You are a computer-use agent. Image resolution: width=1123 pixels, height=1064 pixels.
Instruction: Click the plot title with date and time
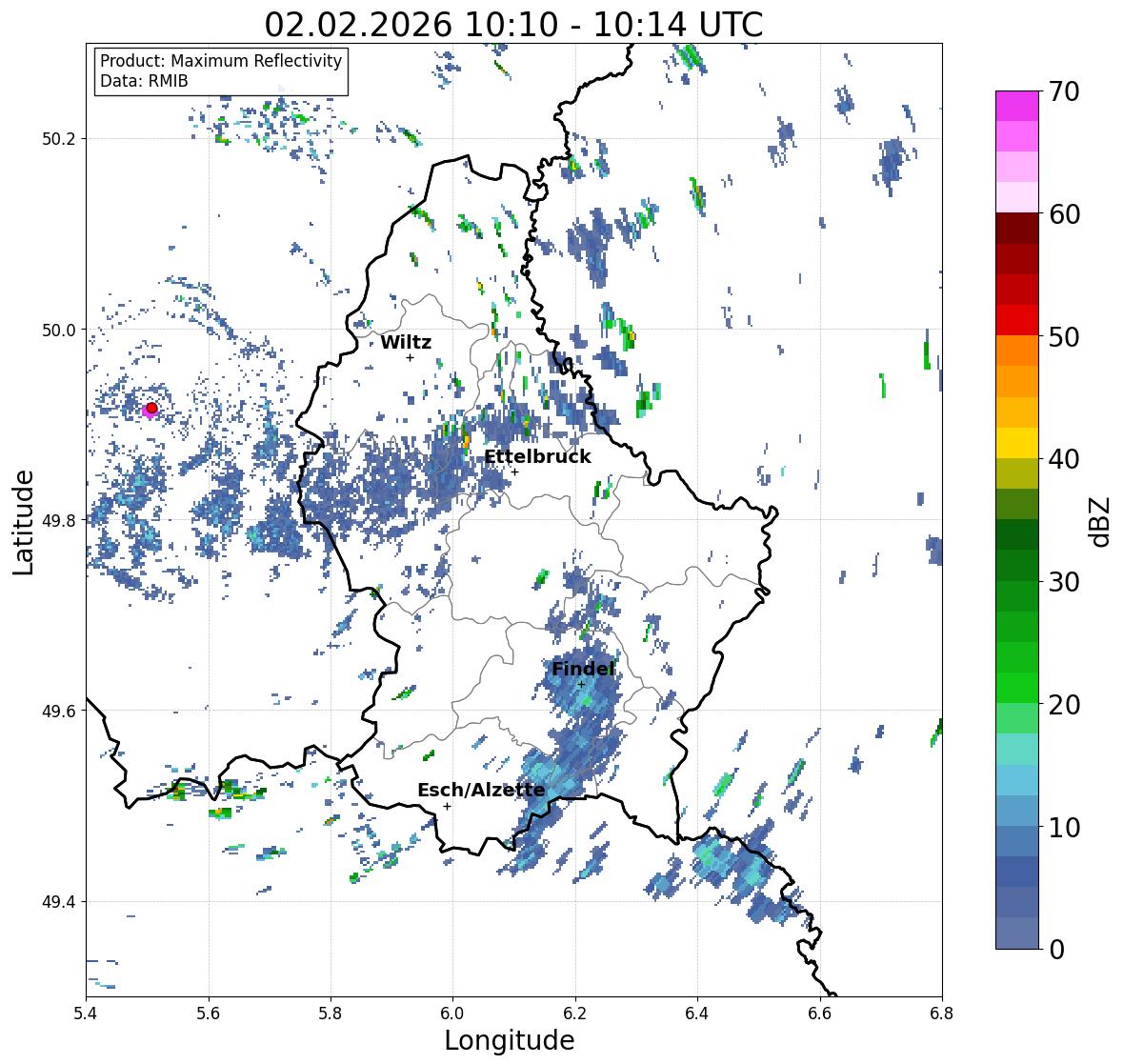click(x=513, y=25)
